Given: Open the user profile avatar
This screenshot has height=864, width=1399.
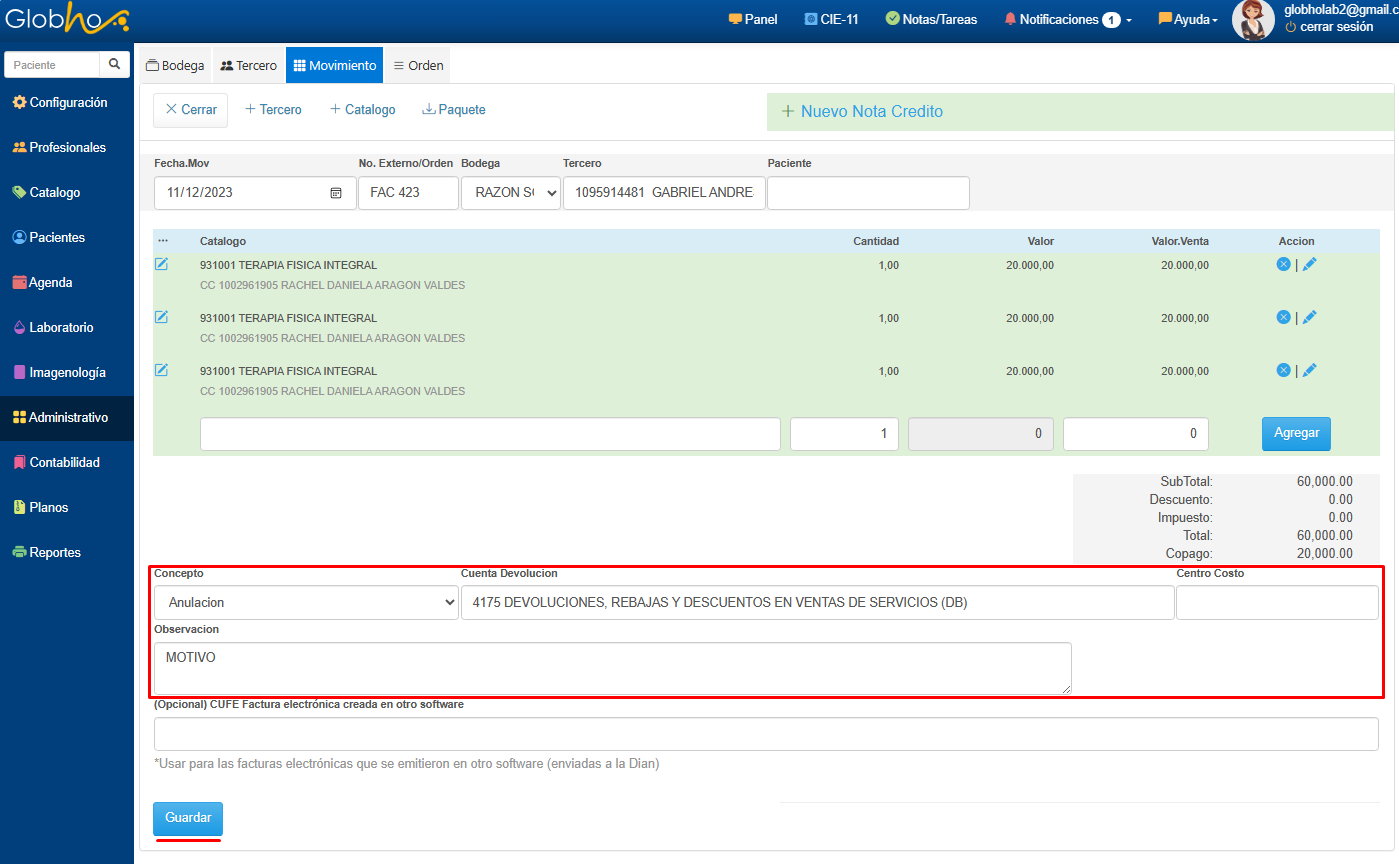Looking at the screenshot, I should click(1252, 20).
